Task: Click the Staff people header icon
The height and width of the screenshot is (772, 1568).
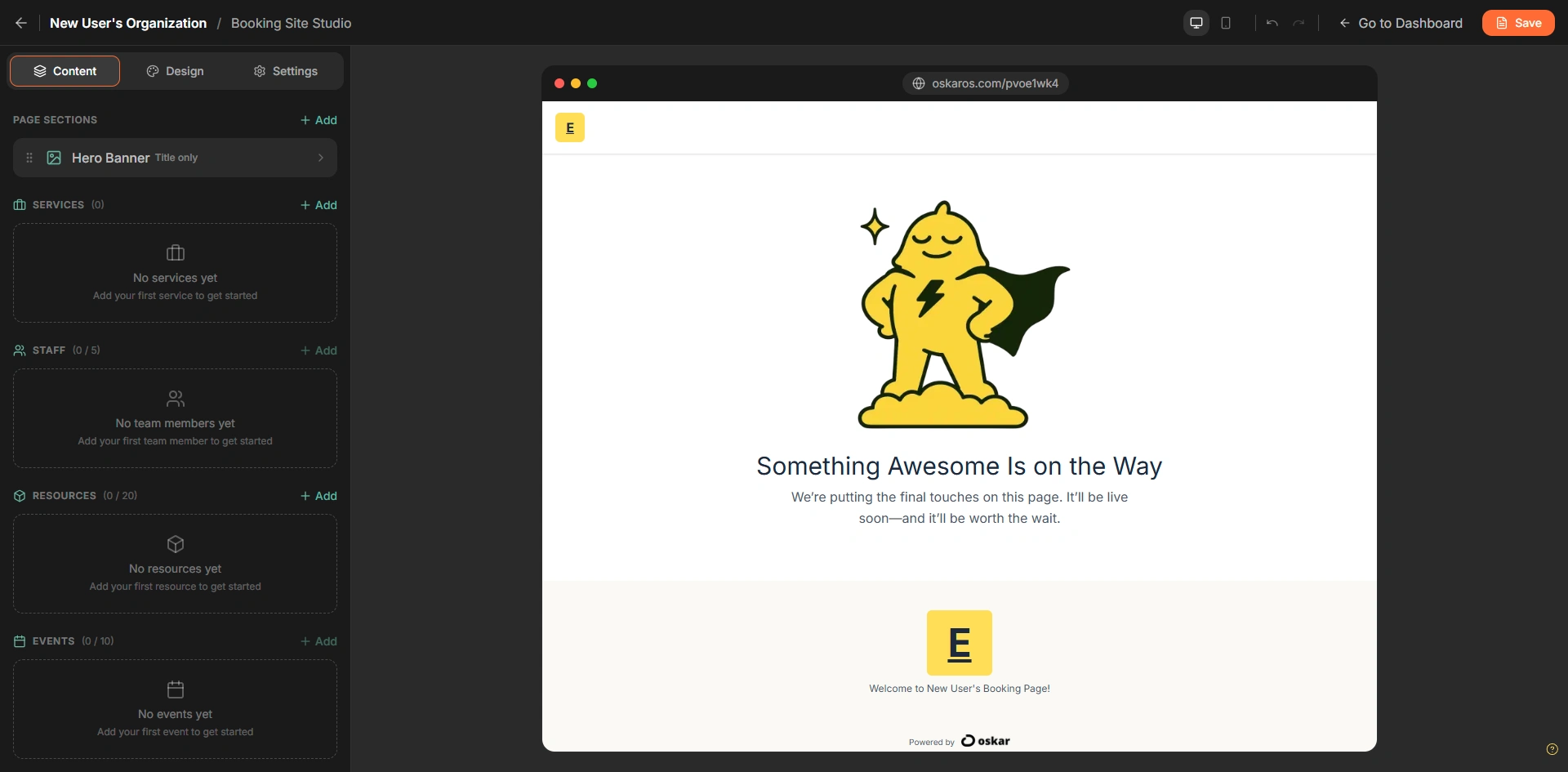Action: coord(20,350)
